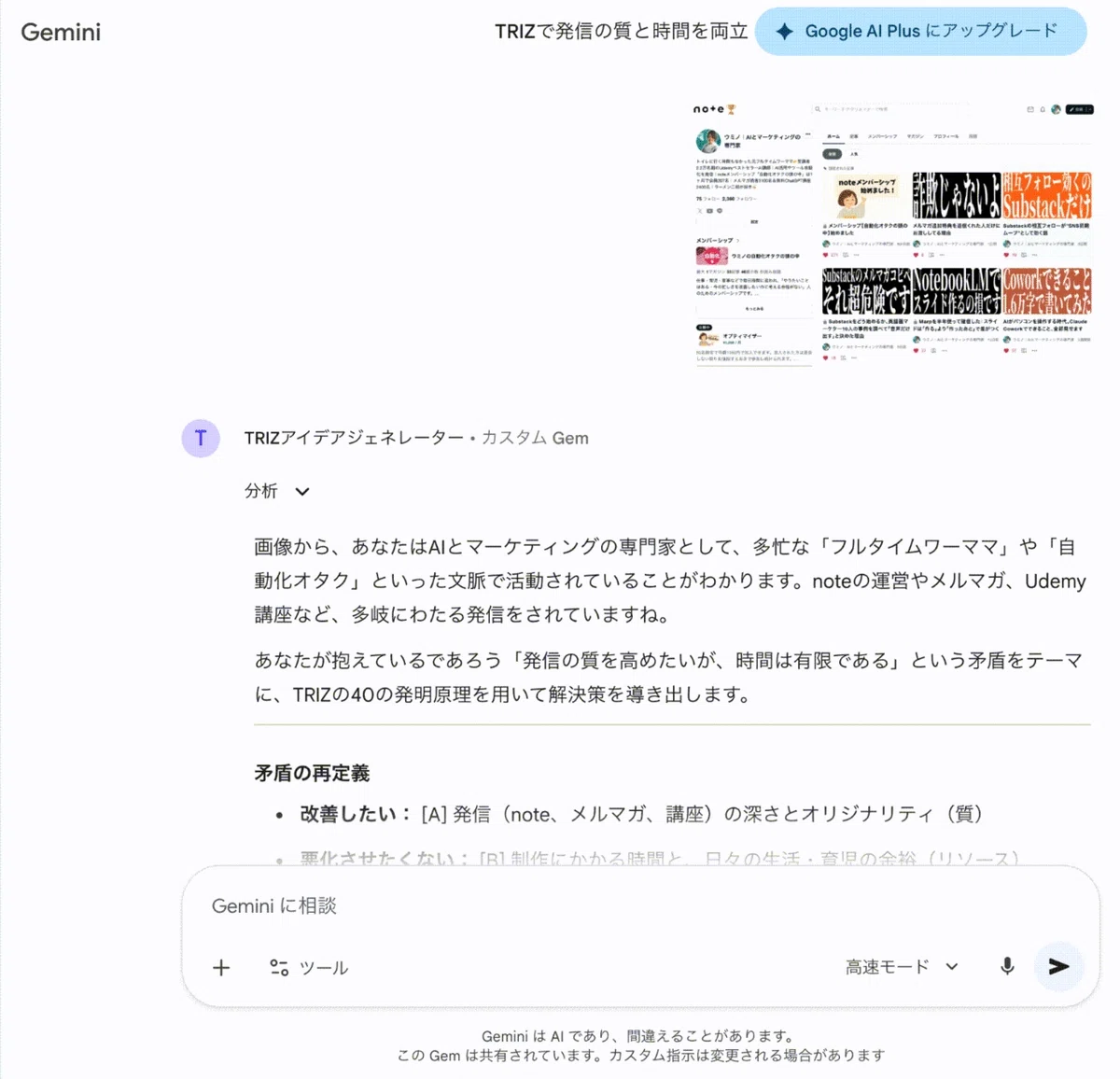This screenshot has width=1120, height=1079.
Task: Click the Gemini は AI であり disclaimer text
Action: [639, 1036]
